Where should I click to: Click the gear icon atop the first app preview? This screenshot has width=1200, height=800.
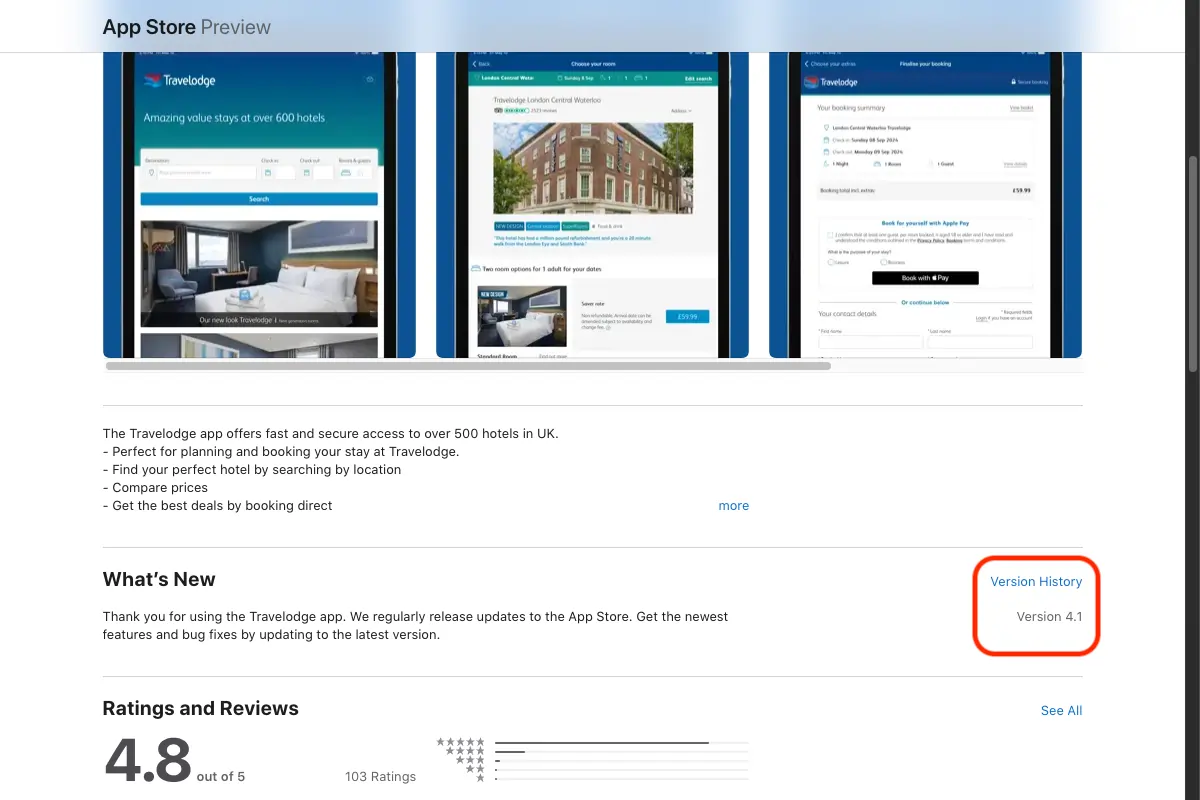pos(369,79)
